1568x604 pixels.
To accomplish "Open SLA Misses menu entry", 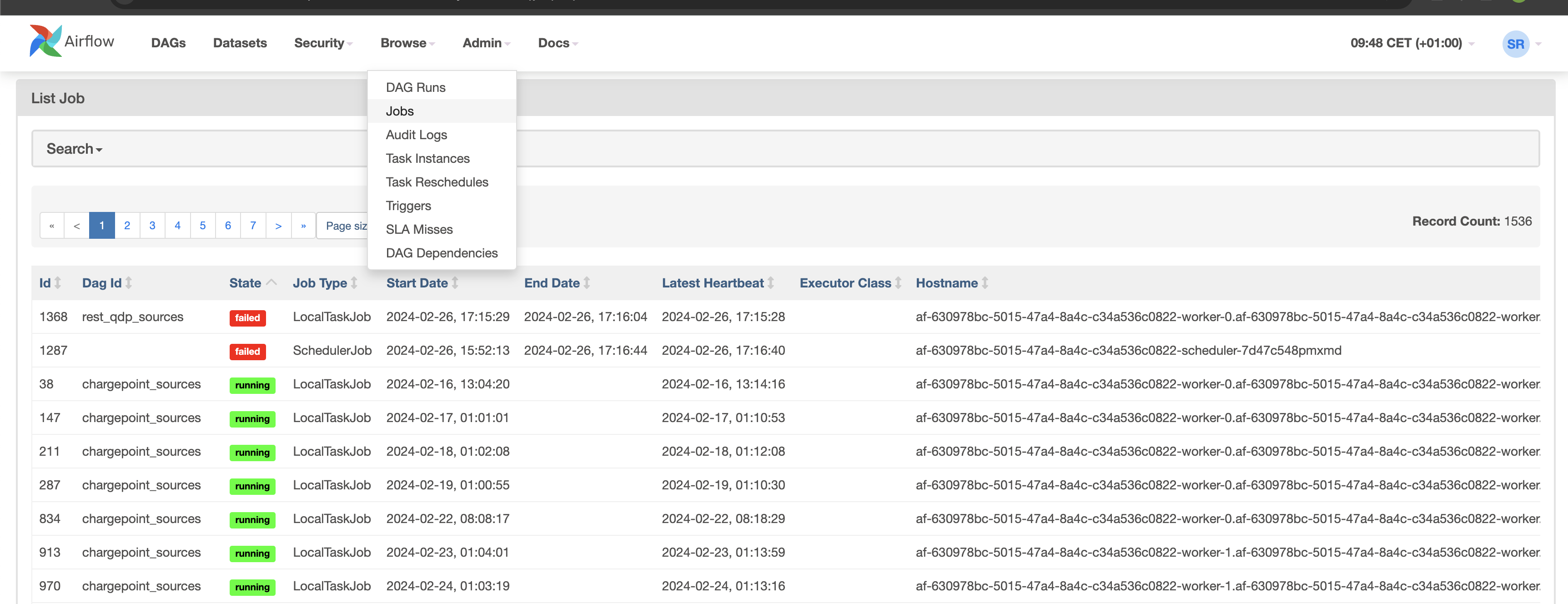I will coord(442,230).
